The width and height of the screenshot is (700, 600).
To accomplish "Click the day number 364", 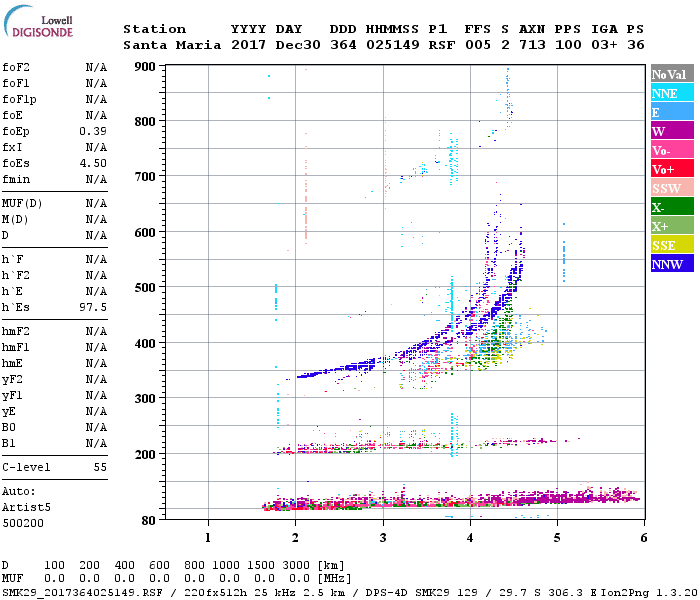I will coord(343,45).
